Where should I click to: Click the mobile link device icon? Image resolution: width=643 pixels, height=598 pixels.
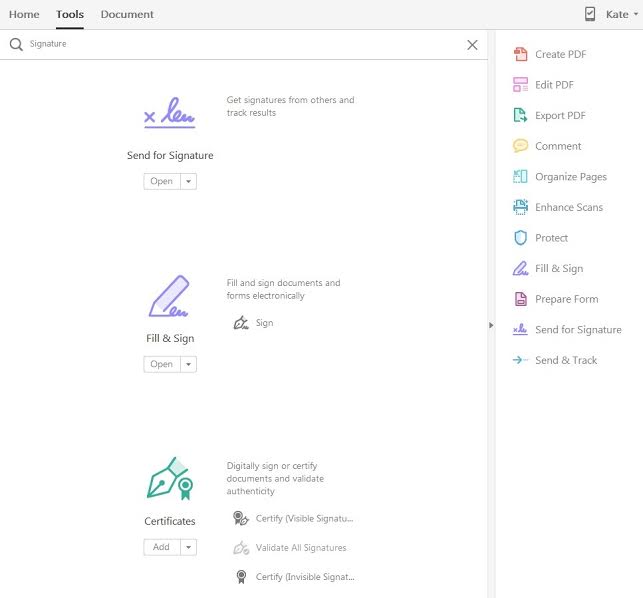coord(590,14)
